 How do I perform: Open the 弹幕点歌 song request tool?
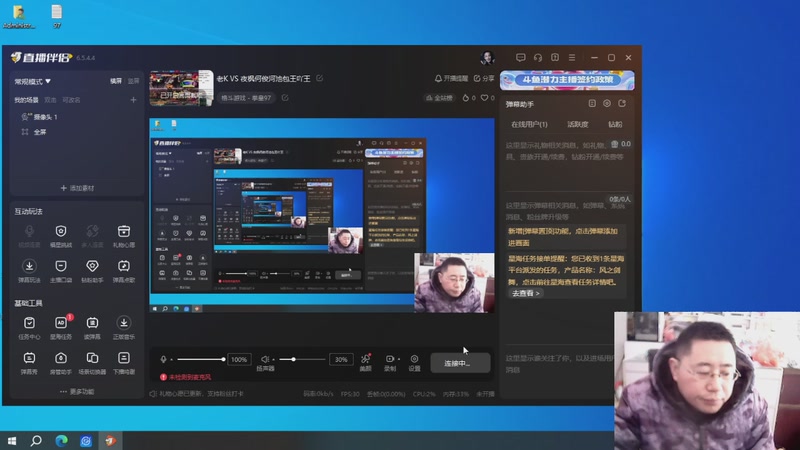123,271
